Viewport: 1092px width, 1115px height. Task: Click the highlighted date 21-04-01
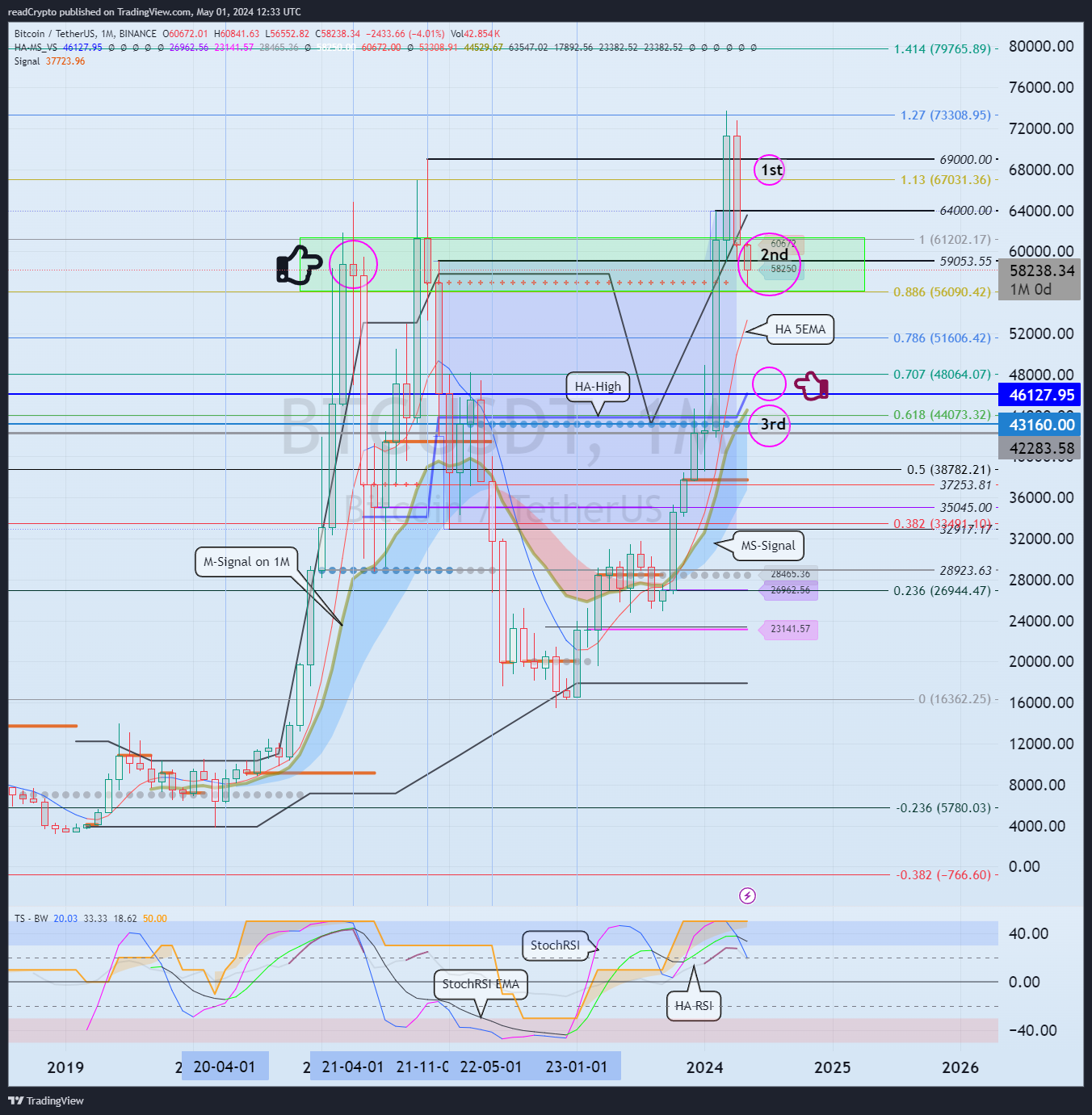353,1067
